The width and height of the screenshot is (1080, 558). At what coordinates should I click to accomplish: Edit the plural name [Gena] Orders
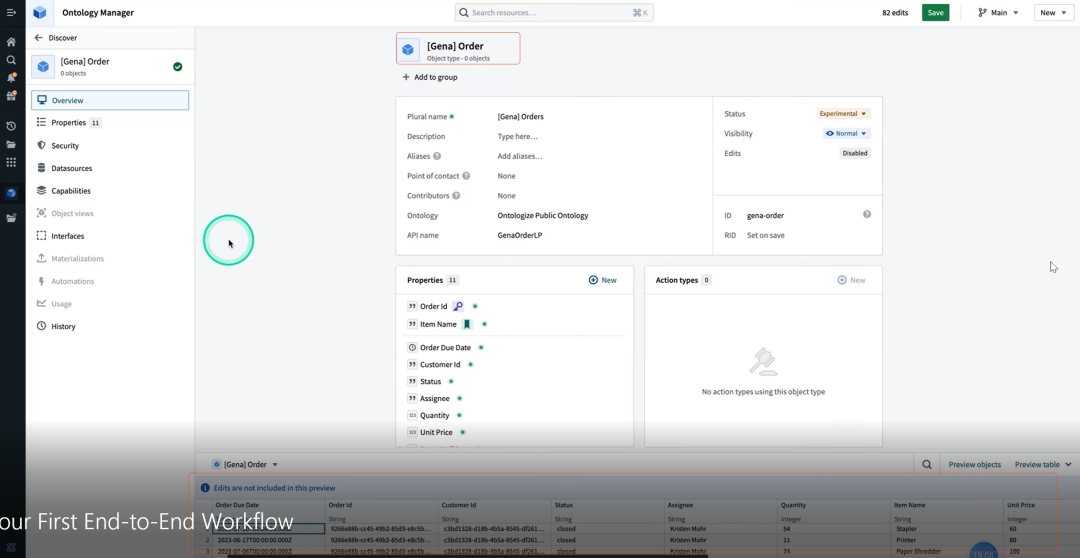[x=520, y=116]
